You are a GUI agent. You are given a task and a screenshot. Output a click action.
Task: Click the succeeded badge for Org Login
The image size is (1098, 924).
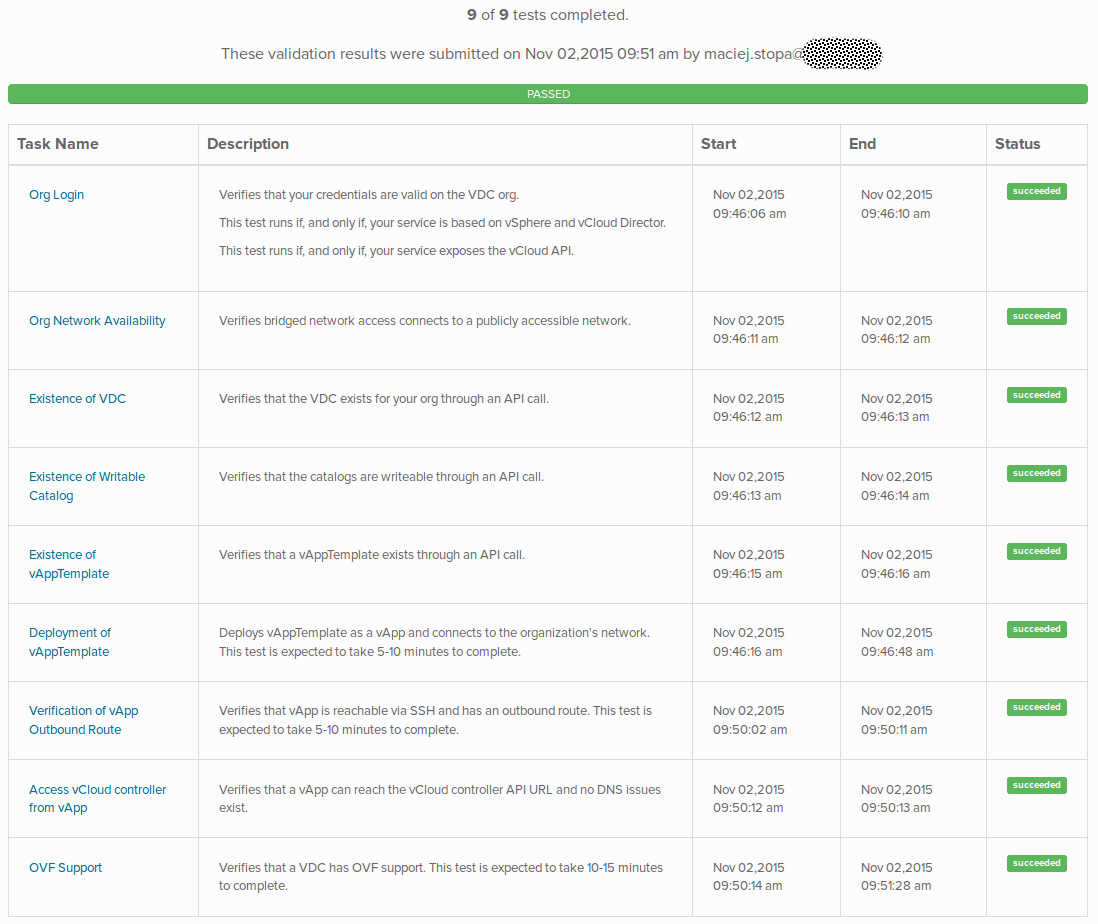(1036, 191)
